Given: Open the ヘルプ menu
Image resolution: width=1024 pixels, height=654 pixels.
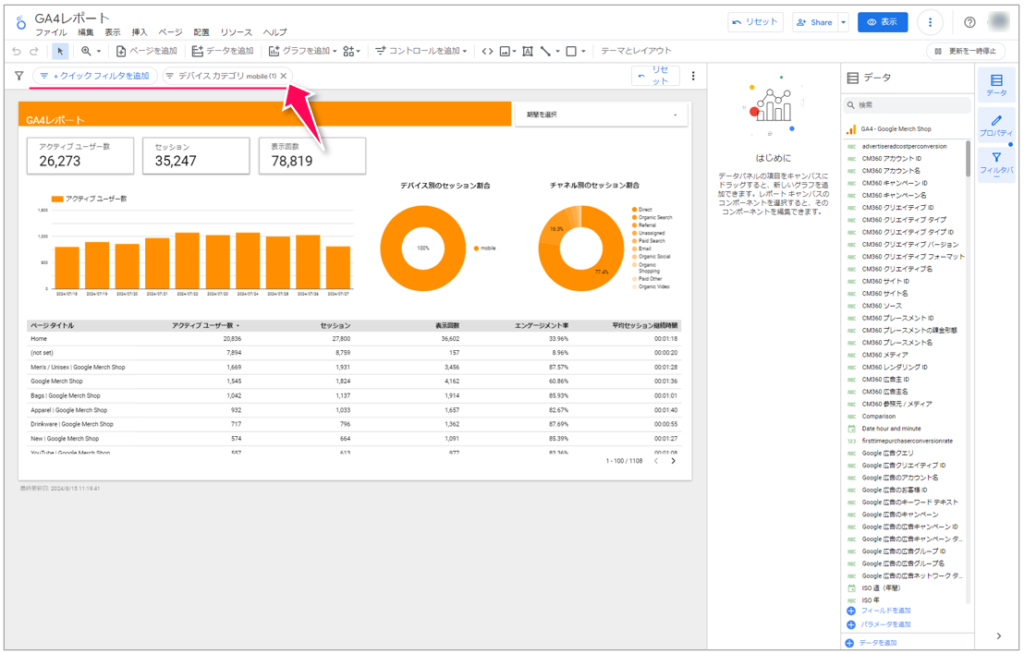Looking at the screenshot, I should (x=275, y=32).
